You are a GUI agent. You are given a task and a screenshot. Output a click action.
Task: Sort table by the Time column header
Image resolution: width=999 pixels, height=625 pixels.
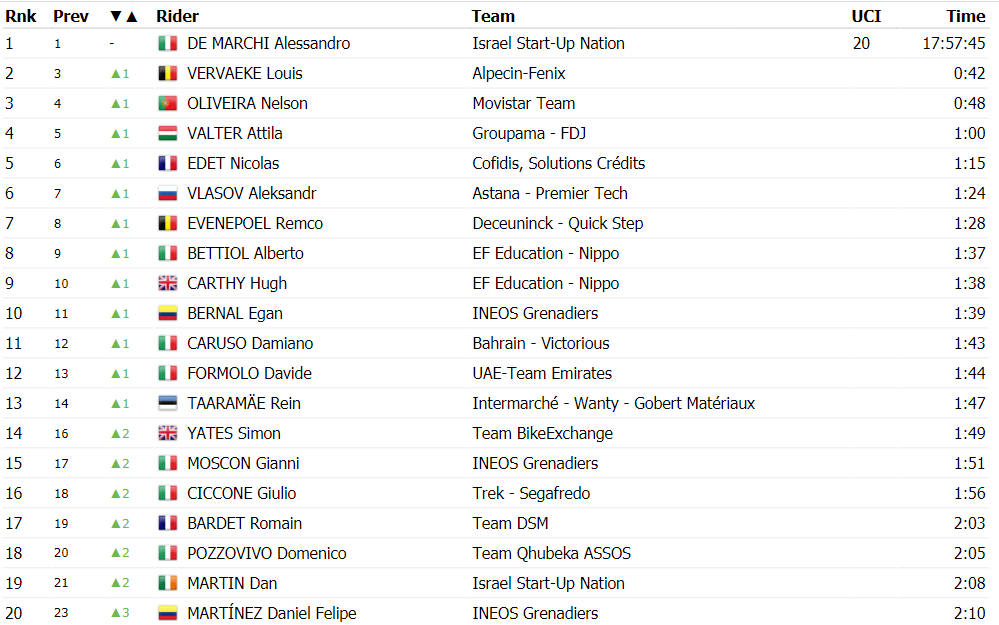tap(966, 17)
